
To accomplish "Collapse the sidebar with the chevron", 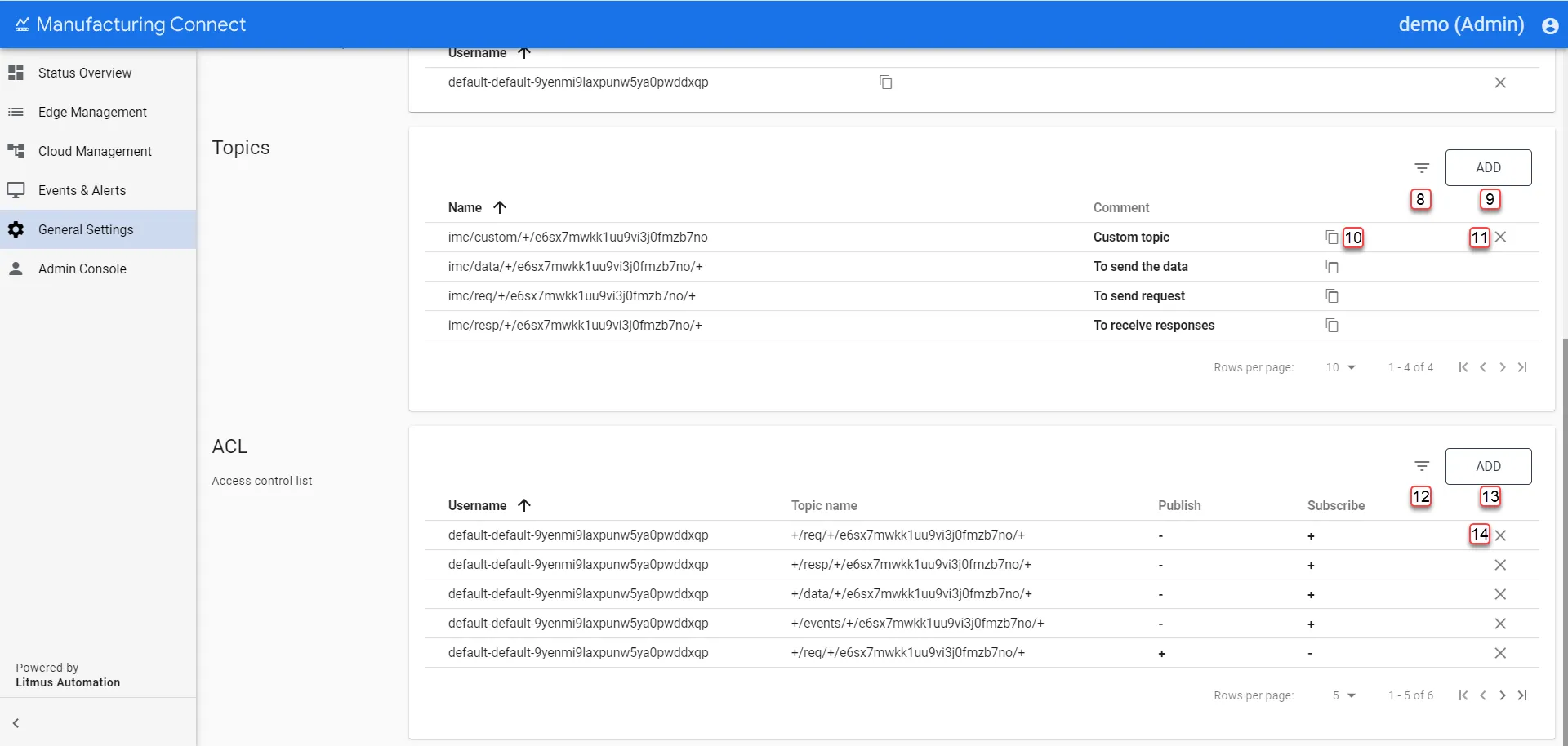I will pyautogui.click(x=16, y=723).
